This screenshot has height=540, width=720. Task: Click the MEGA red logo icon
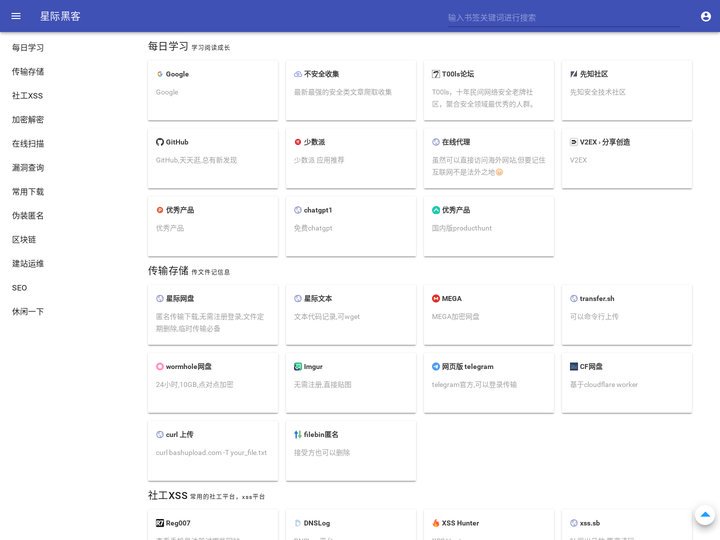436,298
